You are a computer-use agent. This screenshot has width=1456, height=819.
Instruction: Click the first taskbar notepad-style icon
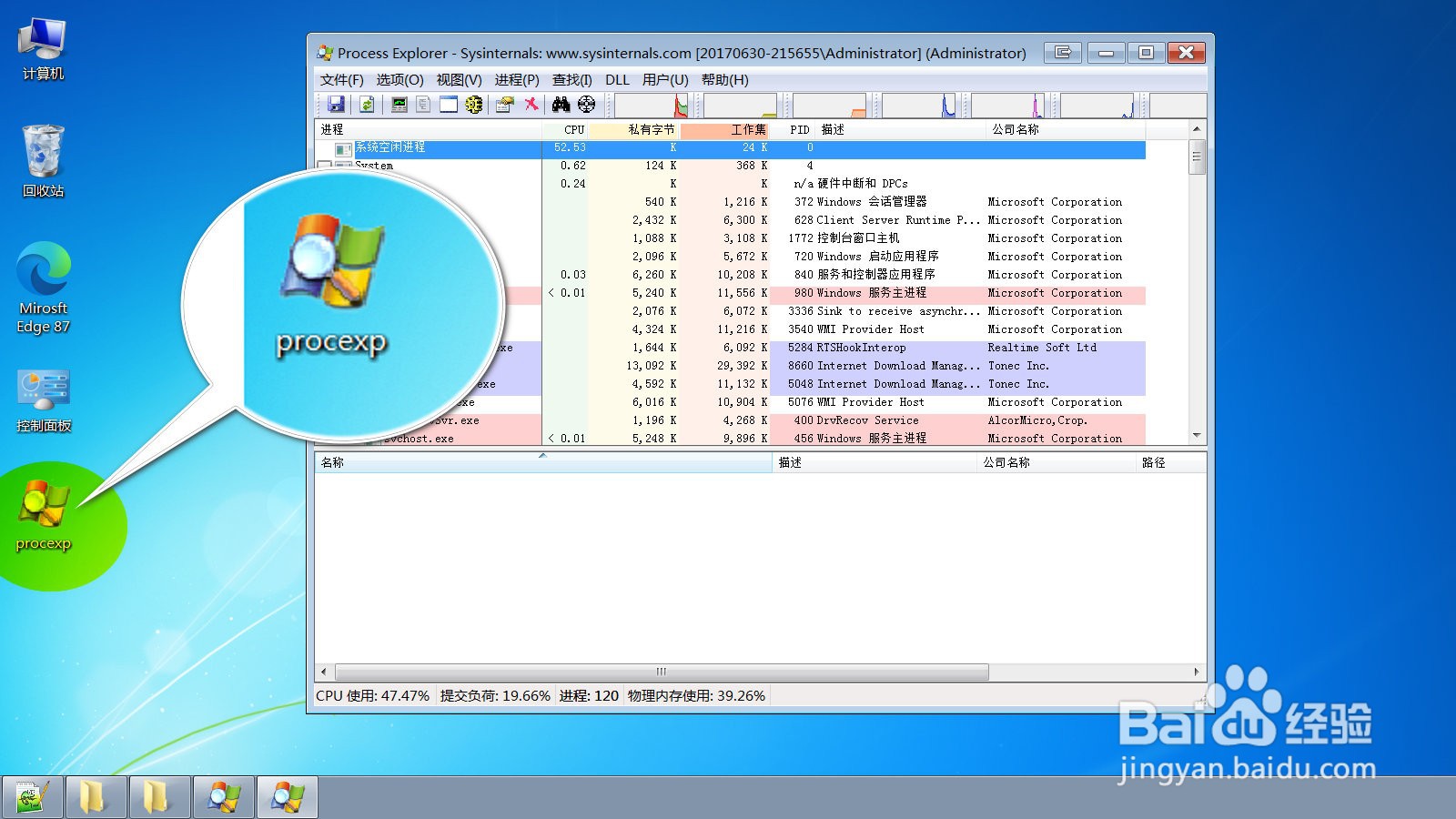tap(32, 797)
